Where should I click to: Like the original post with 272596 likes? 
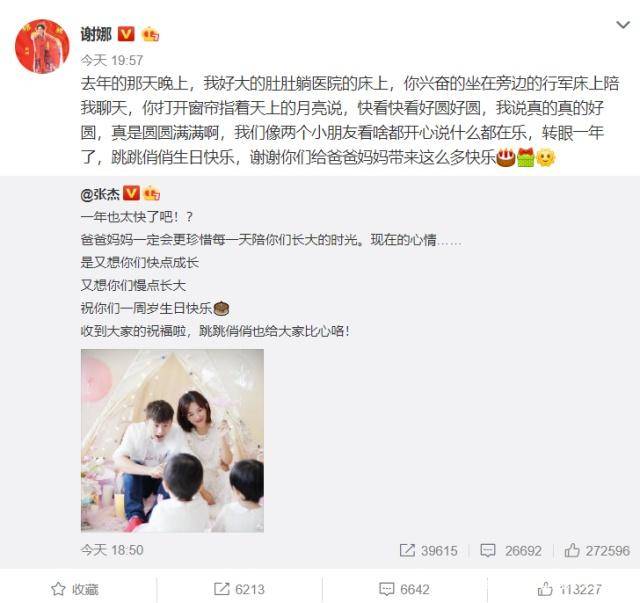[x=597, y=550]
